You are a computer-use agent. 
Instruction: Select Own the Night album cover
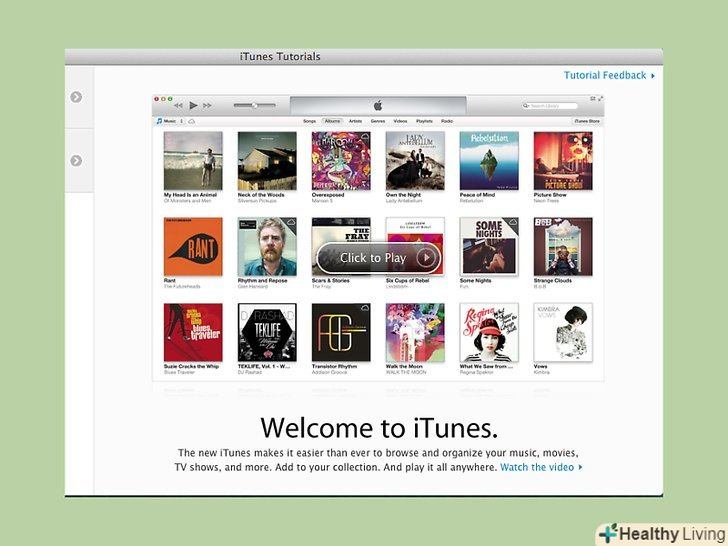coord(415,161)
